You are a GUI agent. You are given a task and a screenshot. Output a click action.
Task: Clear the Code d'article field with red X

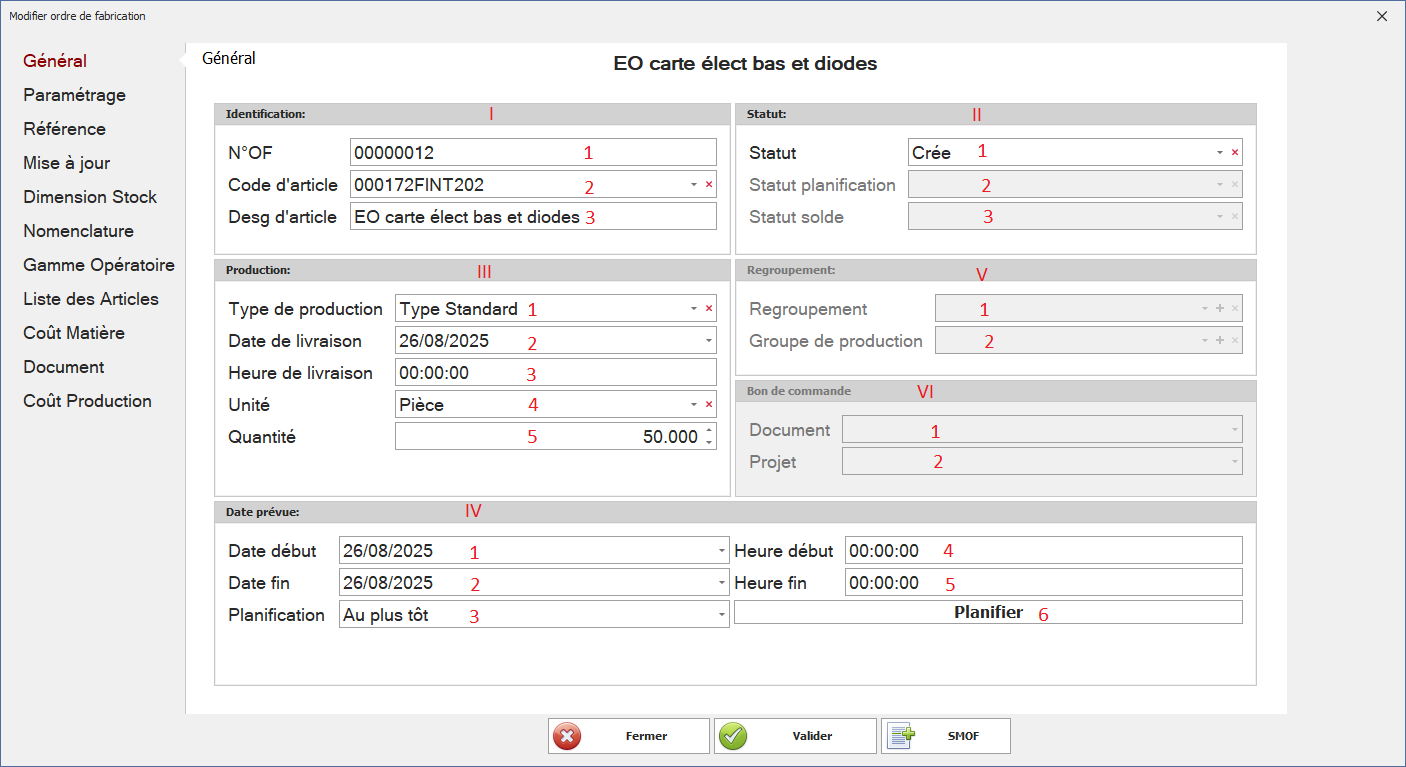[x=709, y=185]
